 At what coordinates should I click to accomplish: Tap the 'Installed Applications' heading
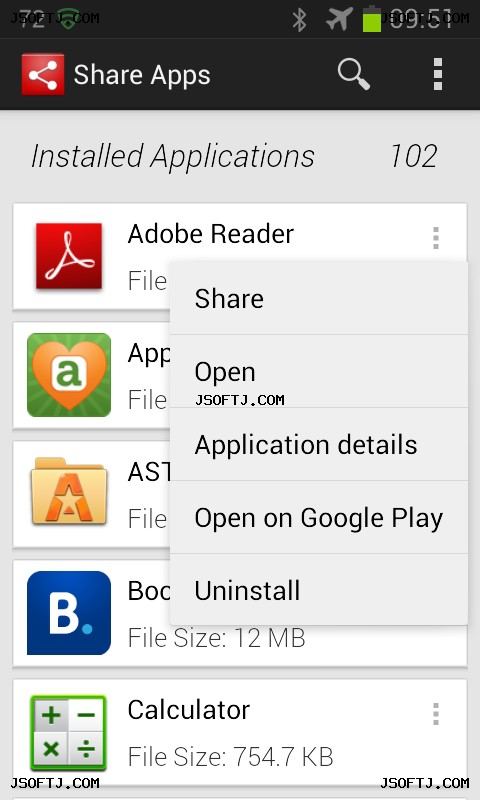click(x=173, y=156)
